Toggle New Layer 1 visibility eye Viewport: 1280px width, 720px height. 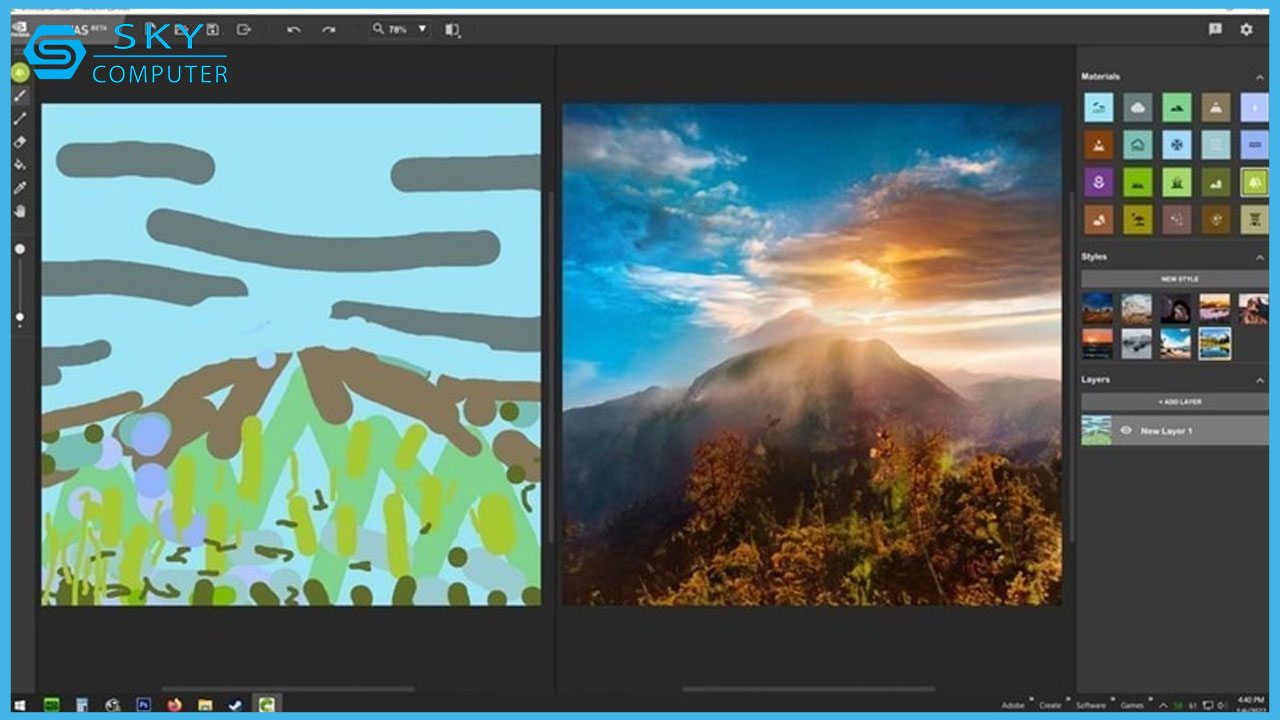pos(1126,431)
